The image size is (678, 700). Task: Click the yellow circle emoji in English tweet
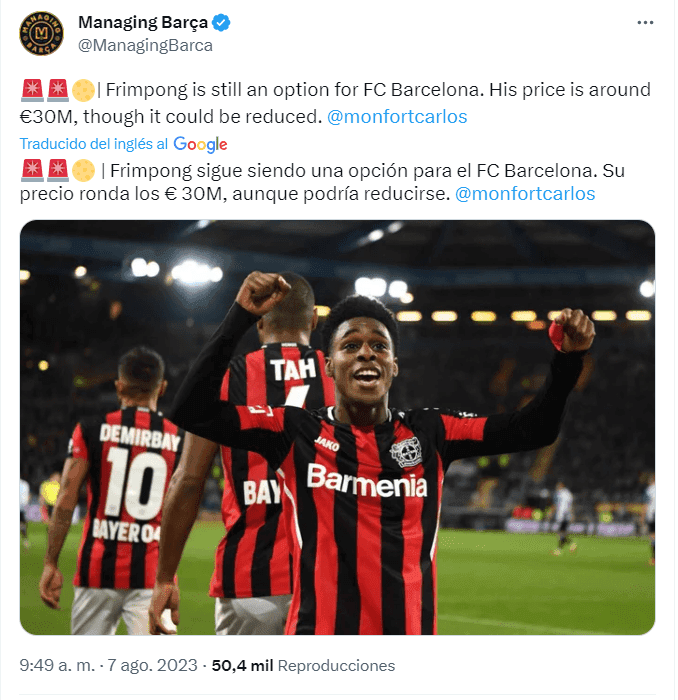click(83, 91)
